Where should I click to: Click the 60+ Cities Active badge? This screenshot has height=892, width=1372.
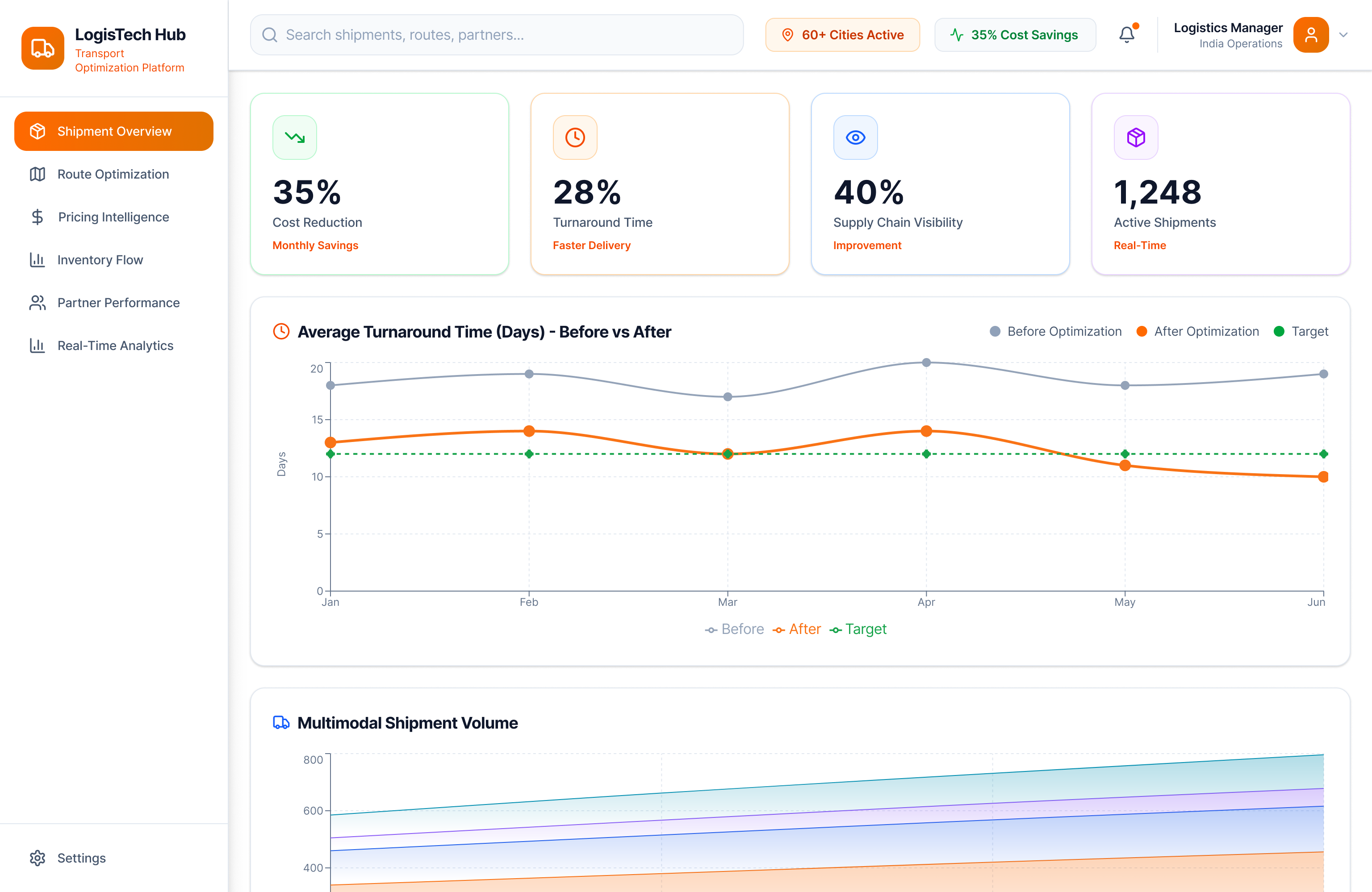click(842, 34)
